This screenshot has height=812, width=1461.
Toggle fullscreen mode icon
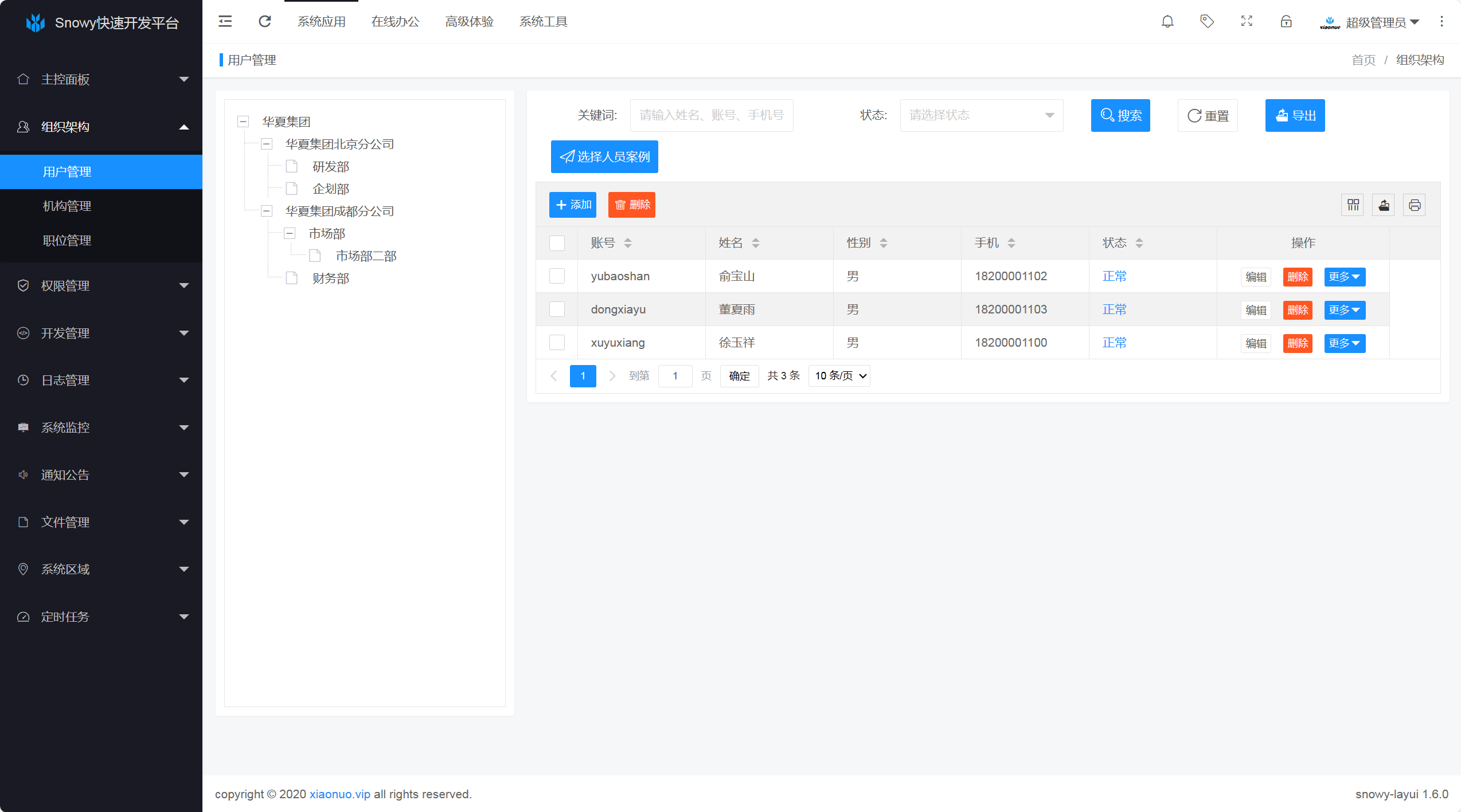1247,22
